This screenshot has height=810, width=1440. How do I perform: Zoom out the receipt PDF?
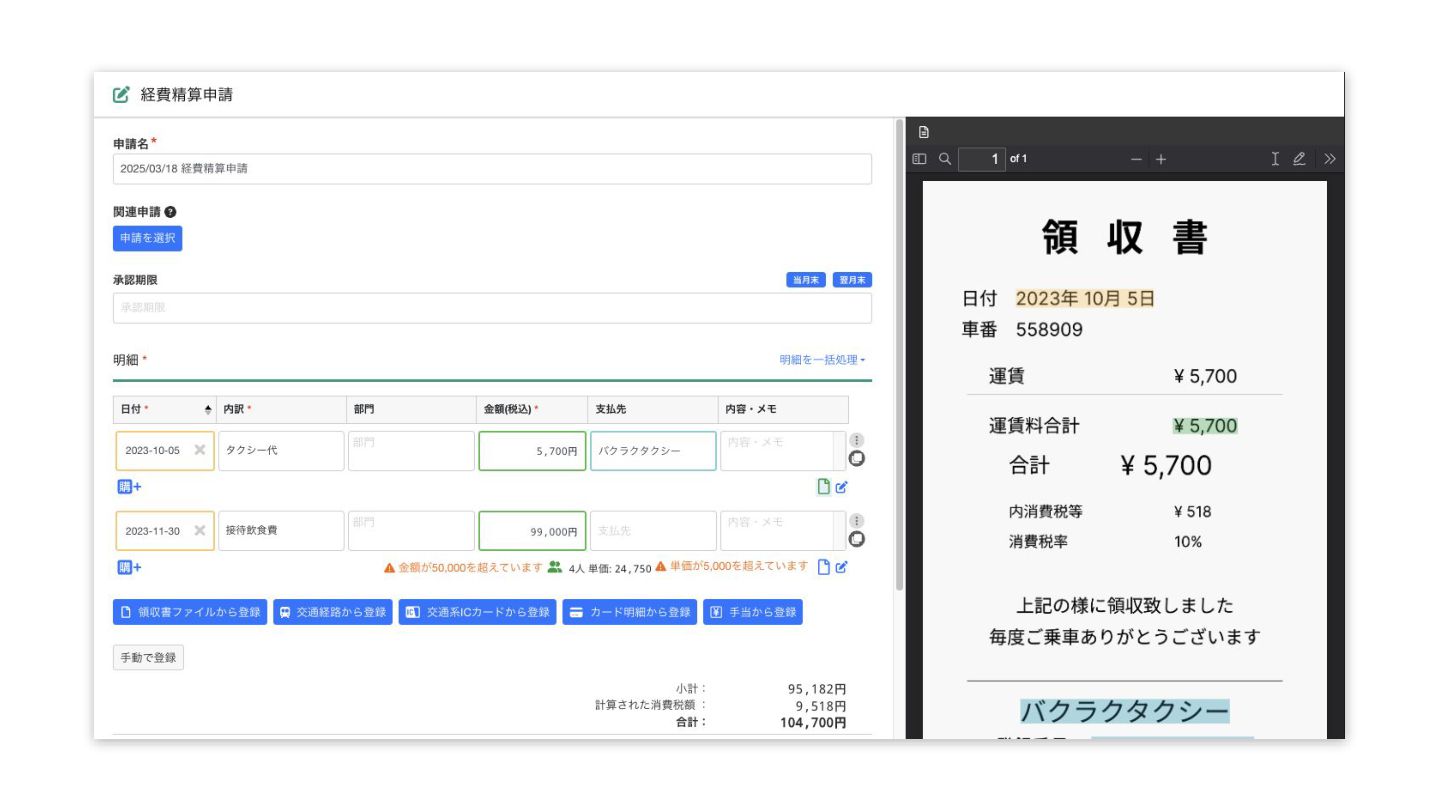[x=1137, y=159]
